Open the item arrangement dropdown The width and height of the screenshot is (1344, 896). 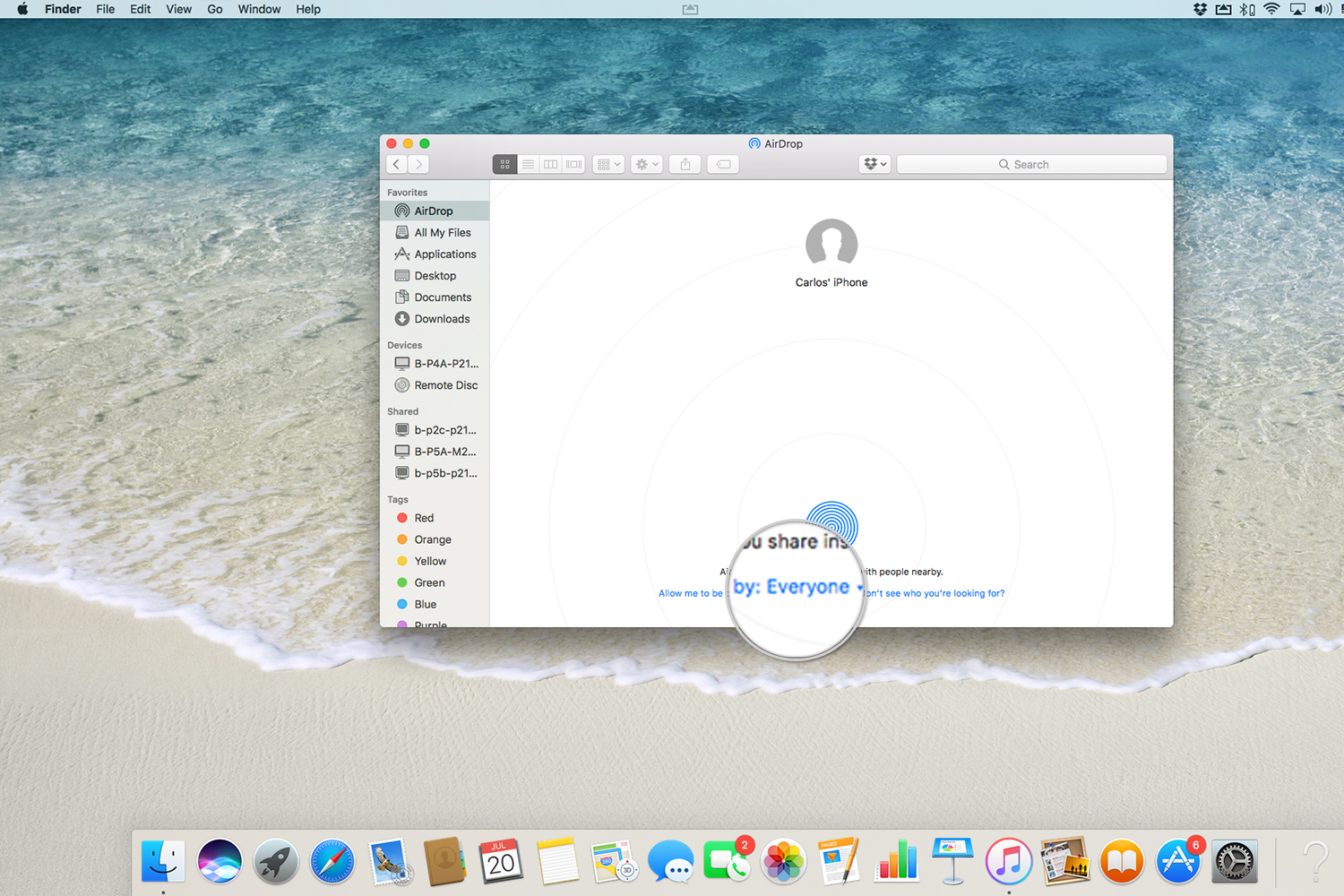[x=608, y=164]
